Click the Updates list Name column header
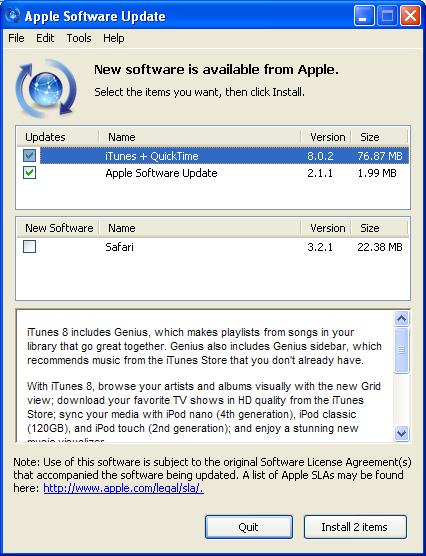The image size is (426, 556). click(200, 137)
